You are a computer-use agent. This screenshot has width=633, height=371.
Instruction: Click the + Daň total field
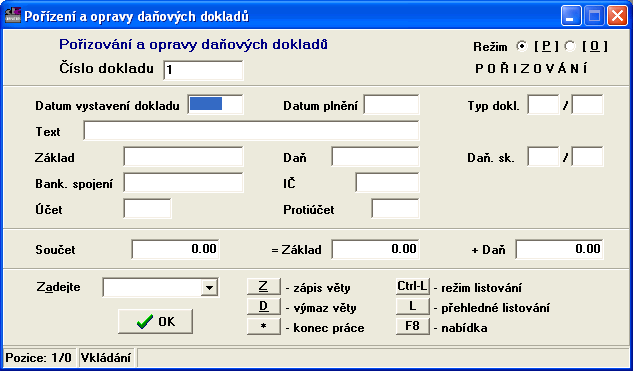[560, 249]
